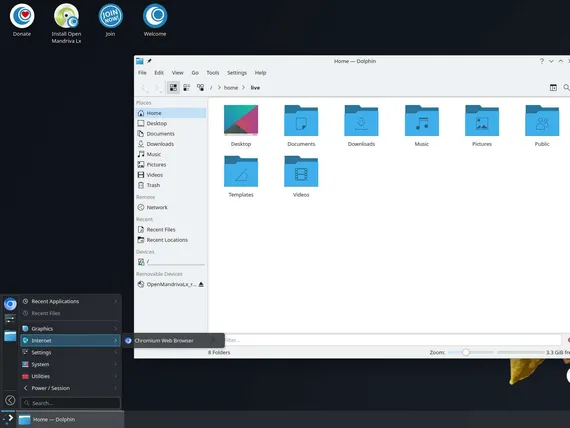Open the Settings menu in menu bar
570x428 pixels.
[237, 73]
